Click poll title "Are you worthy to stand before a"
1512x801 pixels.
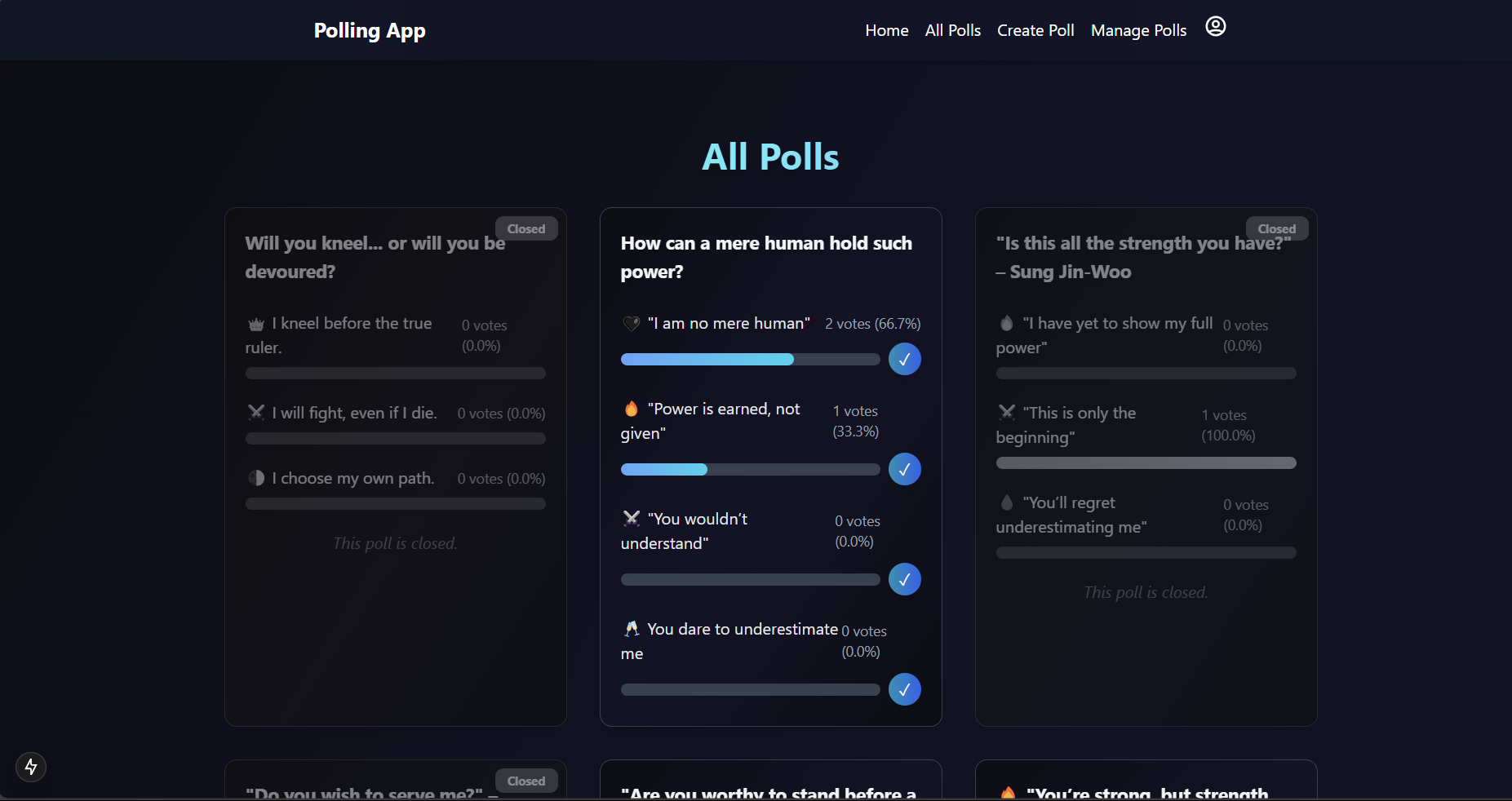768,793
